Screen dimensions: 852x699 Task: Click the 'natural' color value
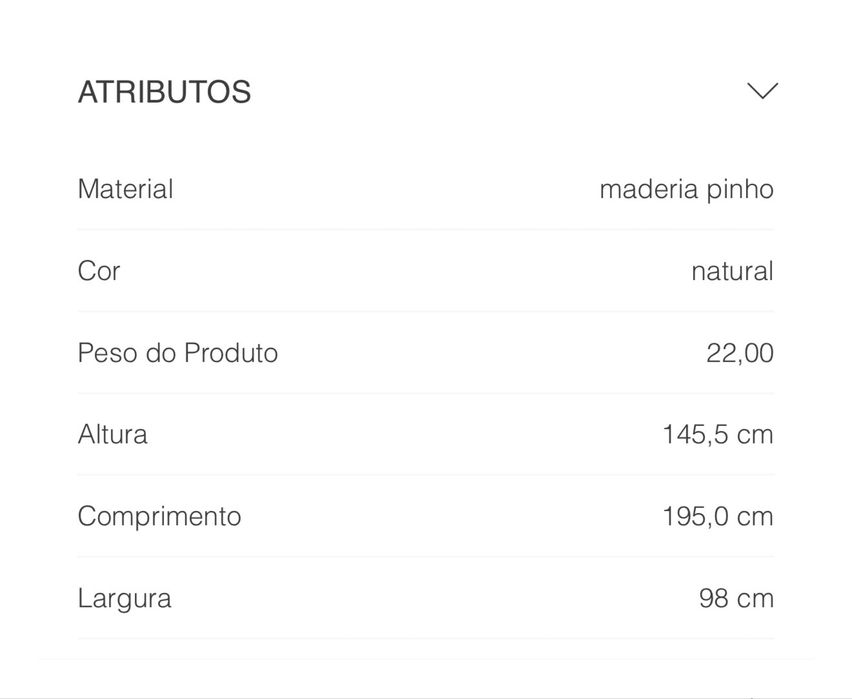732,271
